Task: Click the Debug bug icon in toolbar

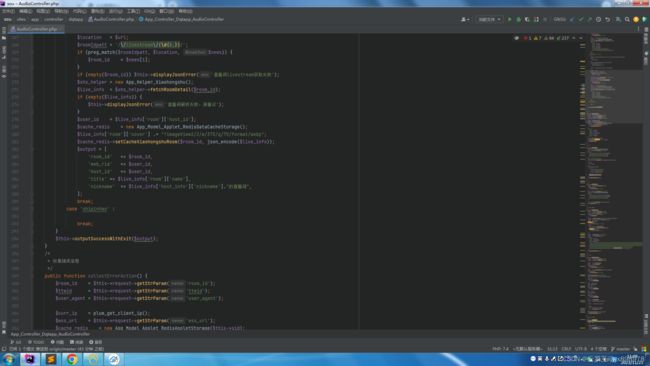Action: 518,19
